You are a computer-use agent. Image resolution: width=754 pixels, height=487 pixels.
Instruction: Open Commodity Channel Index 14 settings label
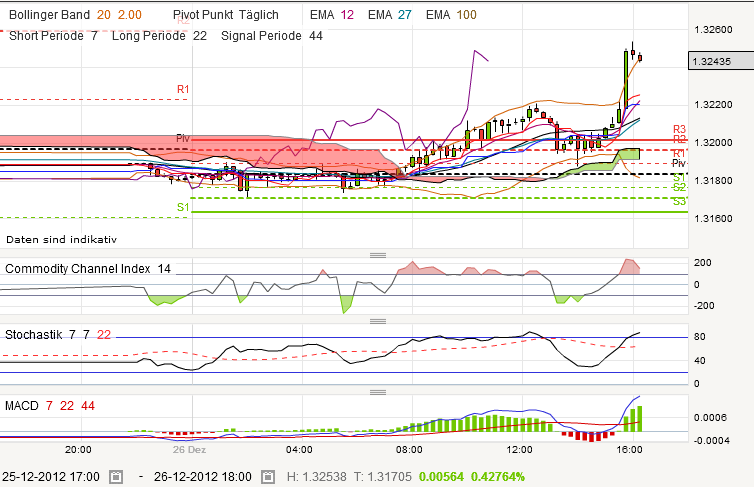coord(88,269)
